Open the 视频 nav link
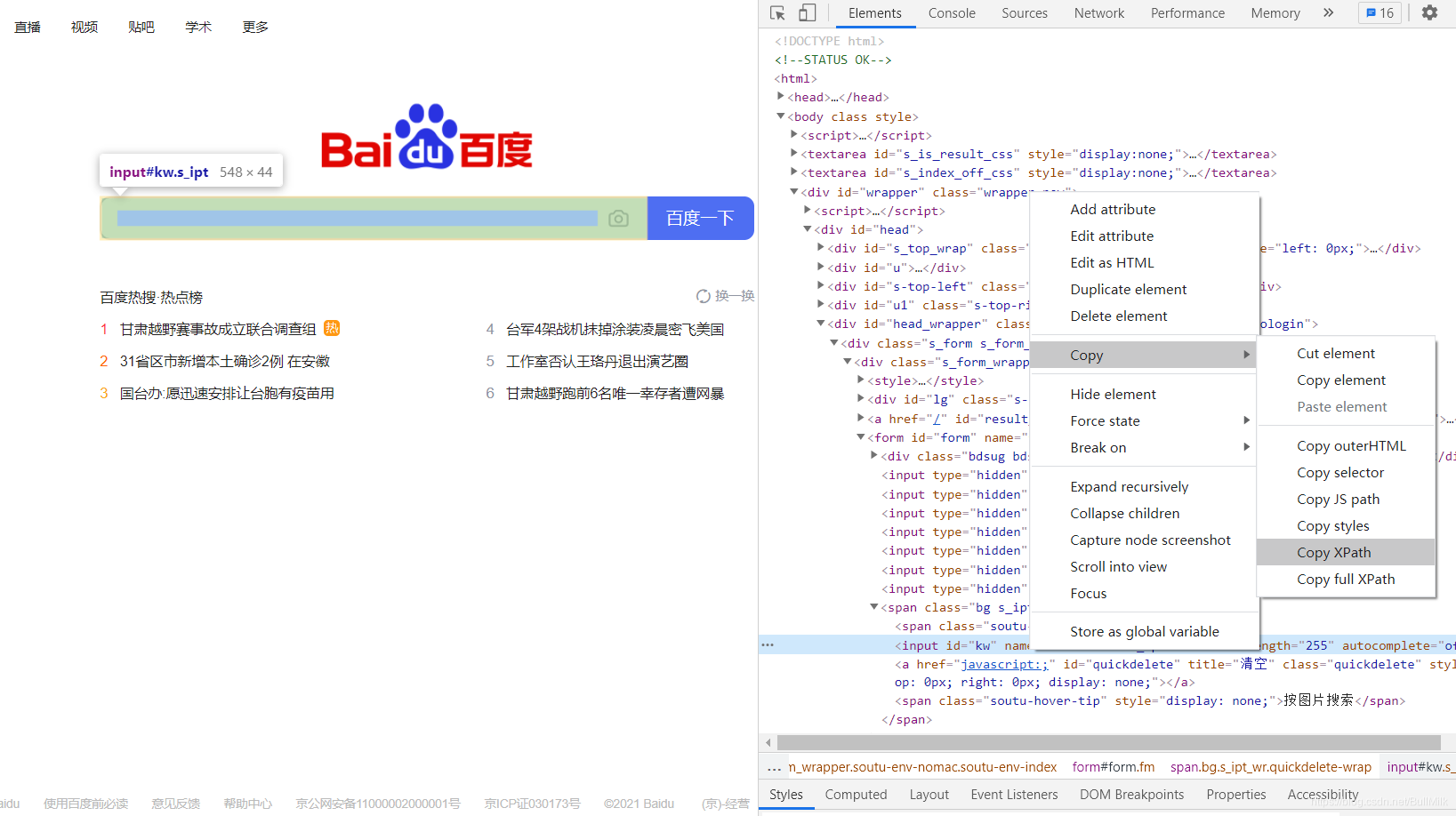 click(x=84, y=28)
